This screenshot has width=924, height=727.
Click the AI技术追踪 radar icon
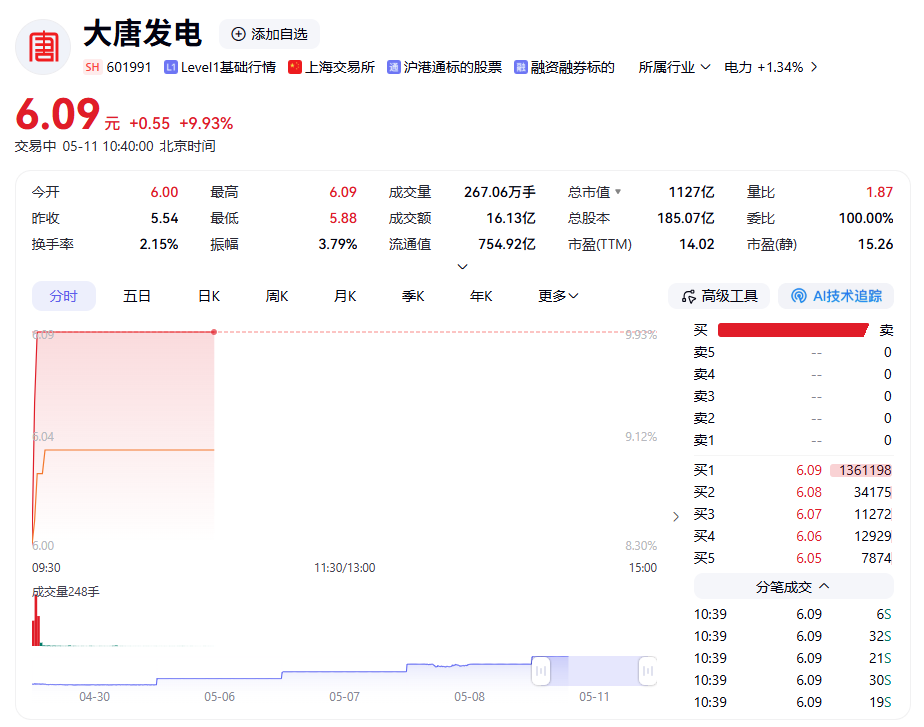(x=798, y=296)
